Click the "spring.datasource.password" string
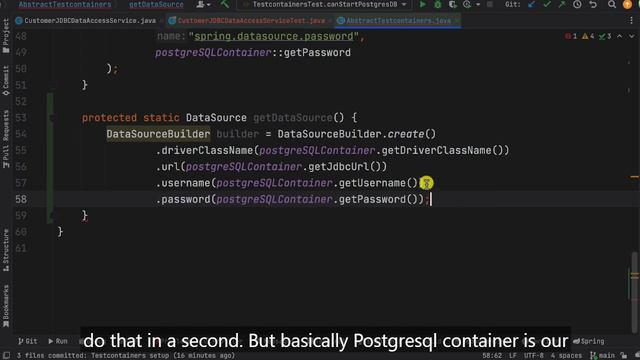 [x=273, y=36]
